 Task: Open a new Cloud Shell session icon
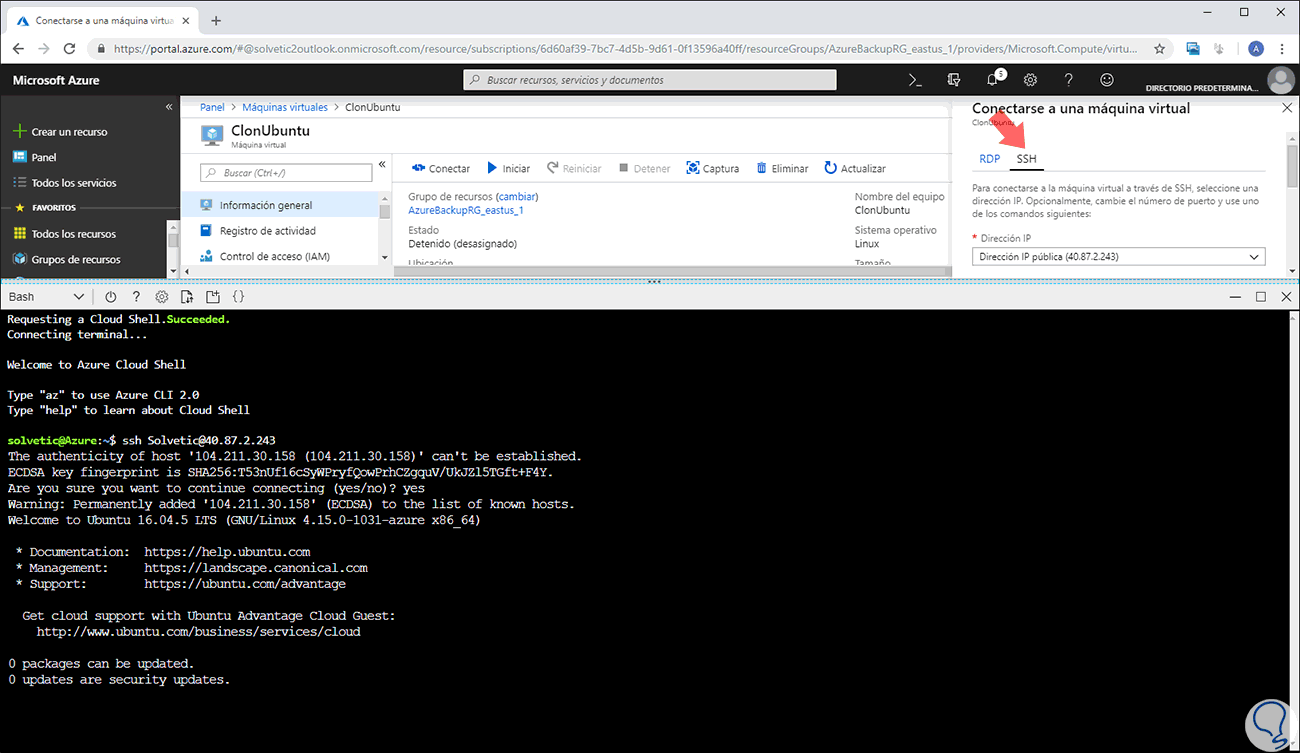(213, 297)
